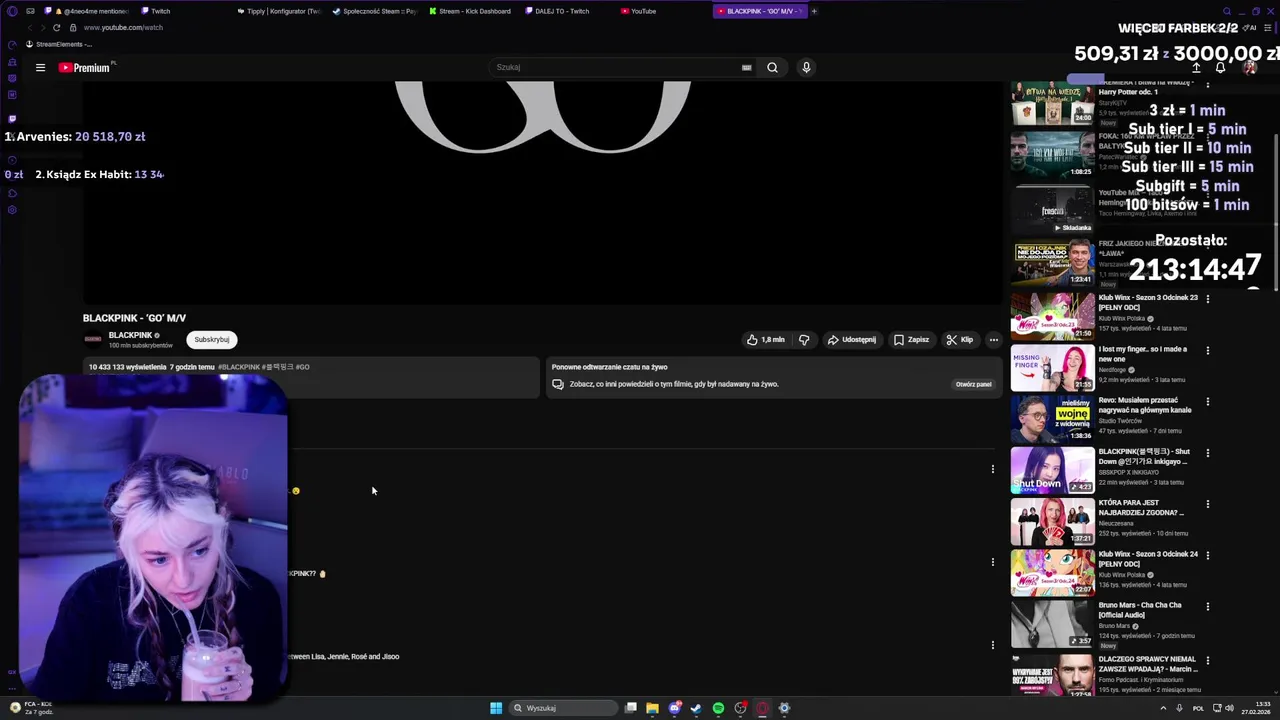Start voice search with microphone icon

coord(806,67)
